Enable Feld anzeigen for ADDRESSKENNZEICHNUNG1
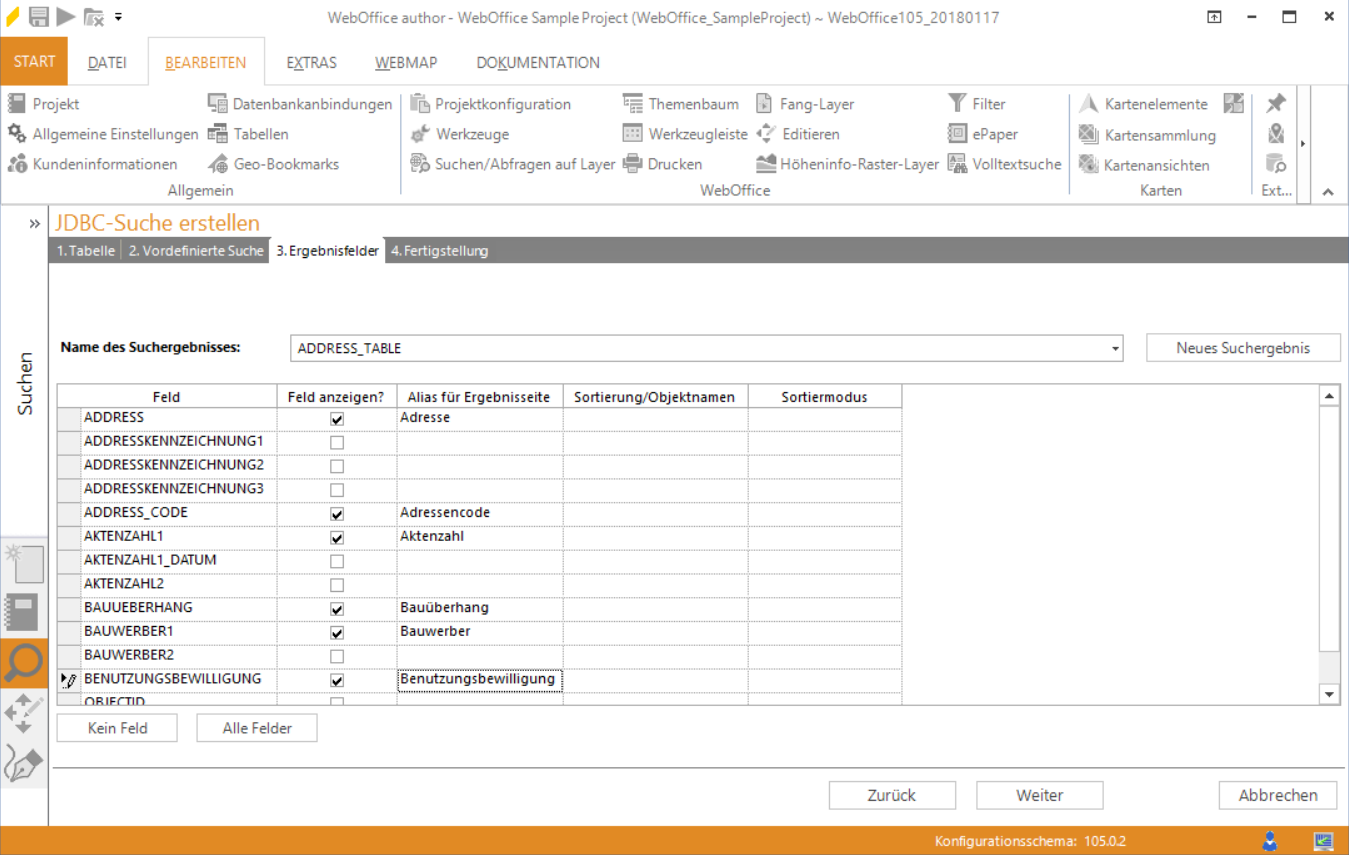The image size is (1349, 855). point(336,440)
